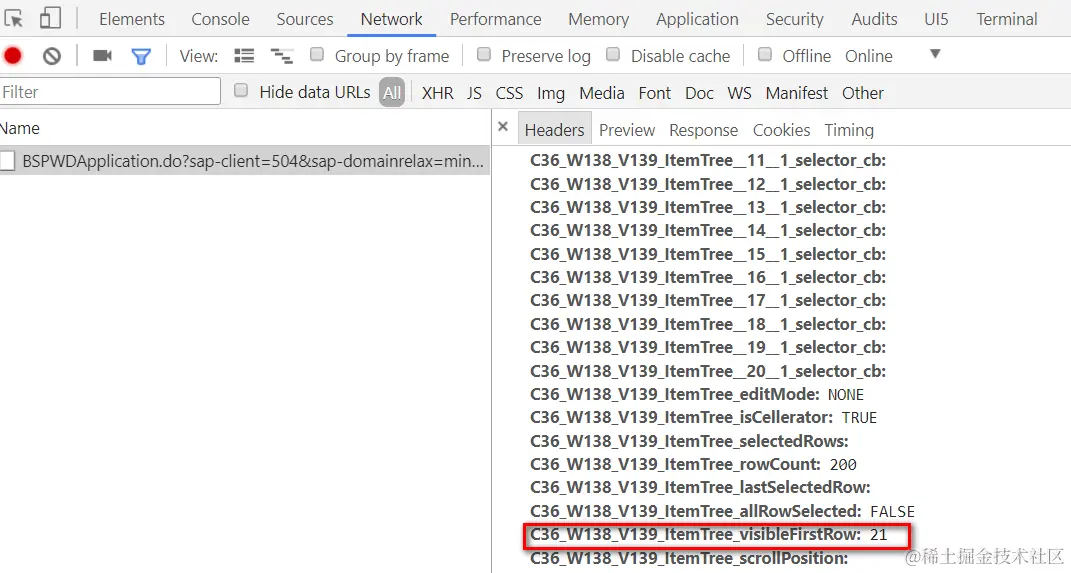Viewport: 1071px width, 573px height.
Task: Open the Application panel
Action: tap(697, 19)
